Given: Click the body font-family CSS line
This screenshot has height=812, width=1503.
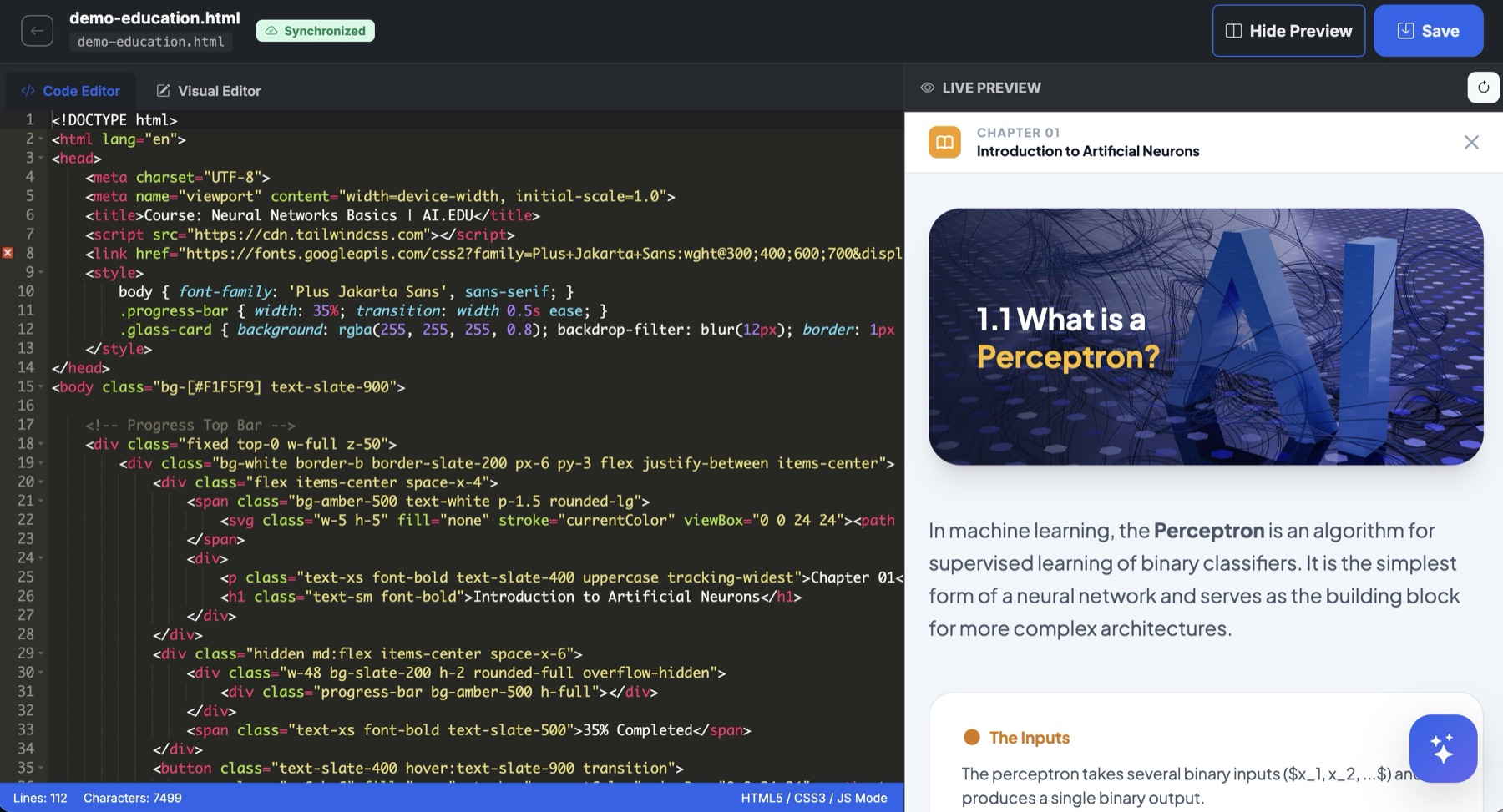Looking at the screenshot, I should coord(347,292).
